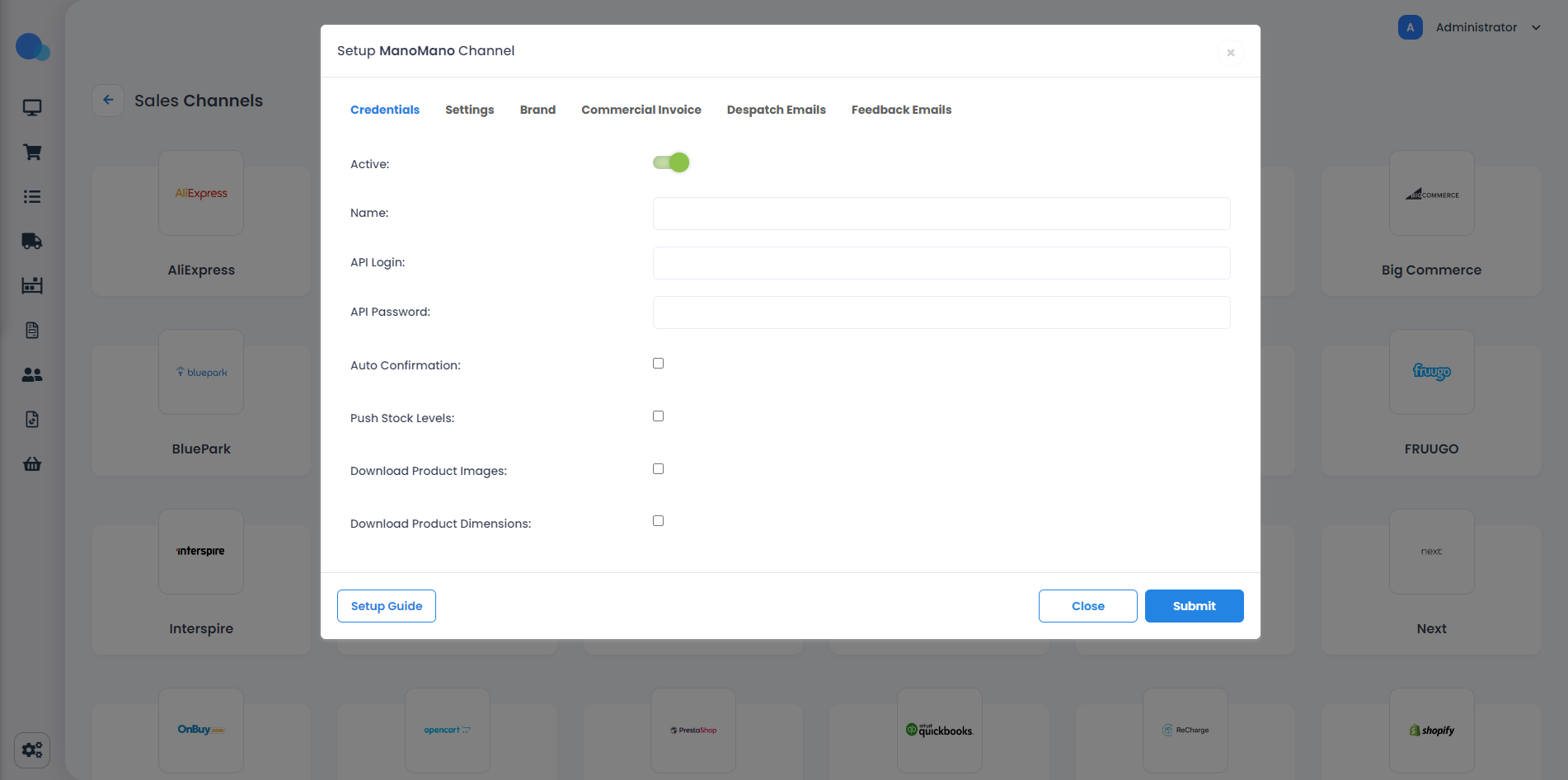Open the customers people icon
This screenshot has height=780, width=1568.
32,375
